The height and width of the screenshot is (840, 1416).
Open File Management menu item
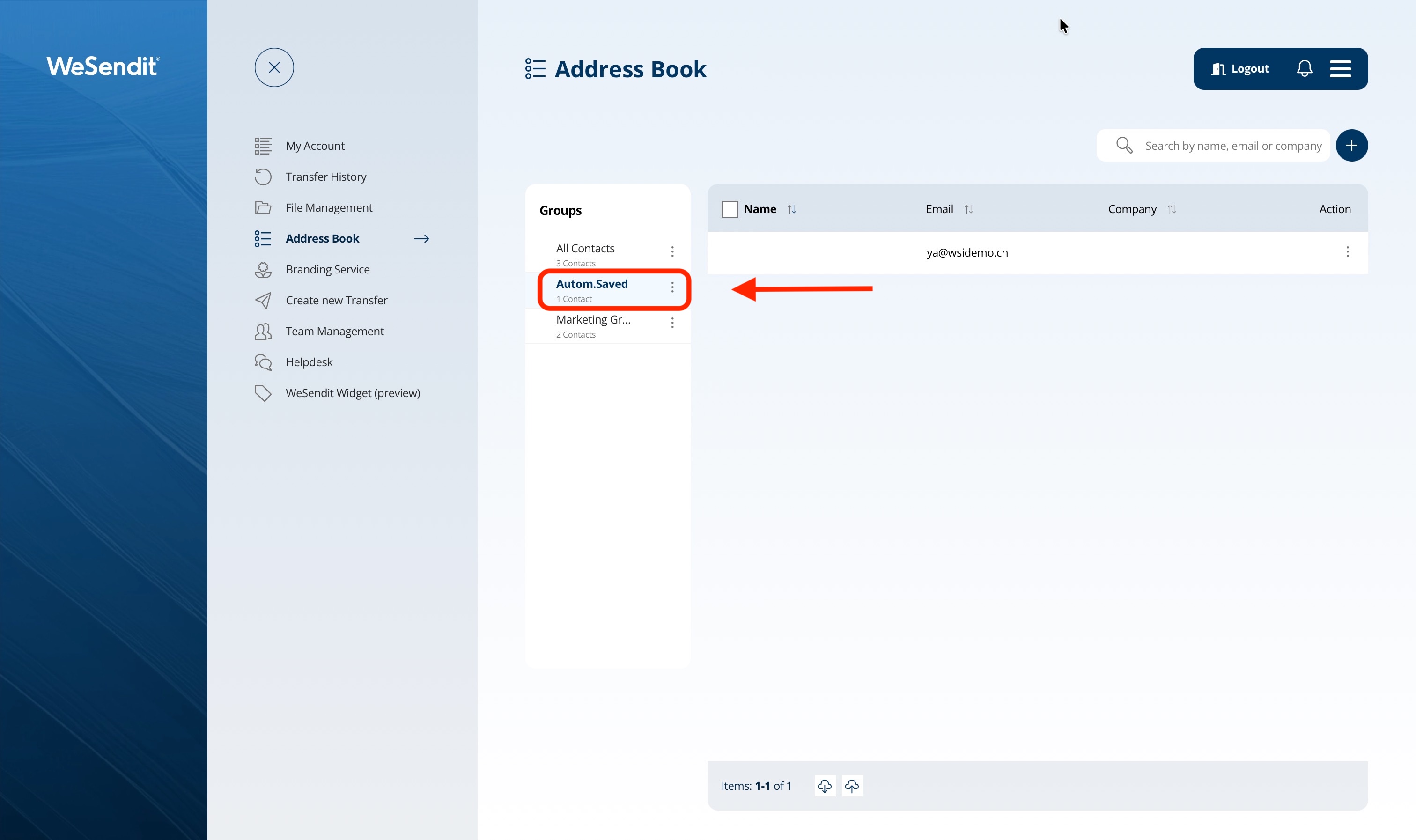tap(329, 208)
